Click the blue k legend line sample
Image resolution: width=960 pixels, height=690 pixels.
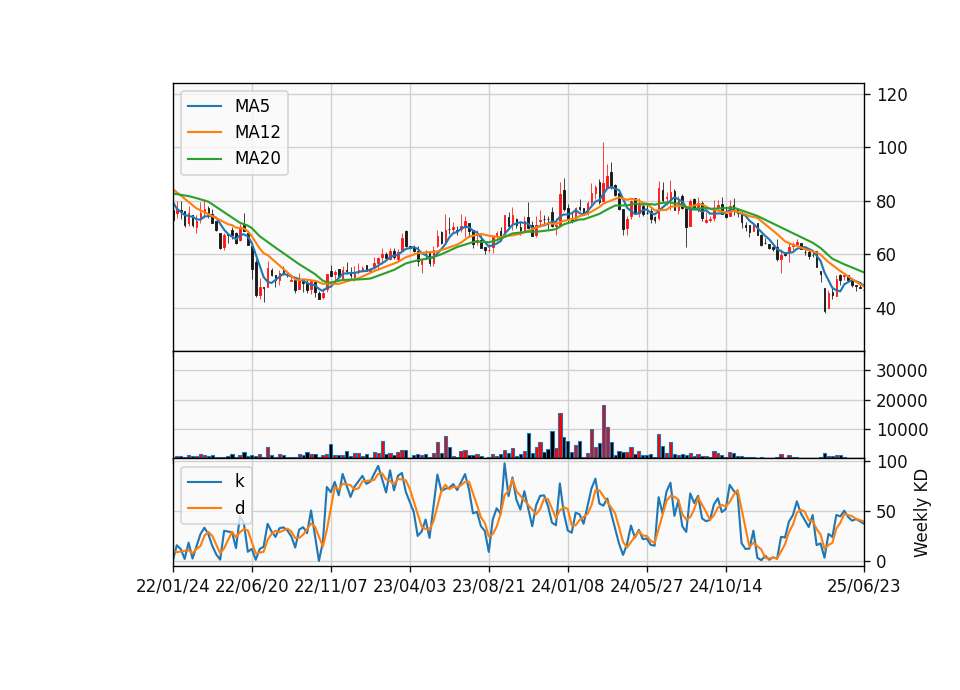[204, 482]
